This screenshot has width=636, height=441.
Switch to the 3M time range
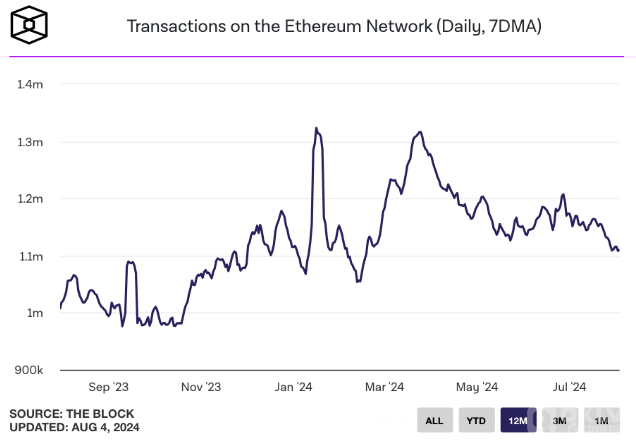(x=560, y=421)
